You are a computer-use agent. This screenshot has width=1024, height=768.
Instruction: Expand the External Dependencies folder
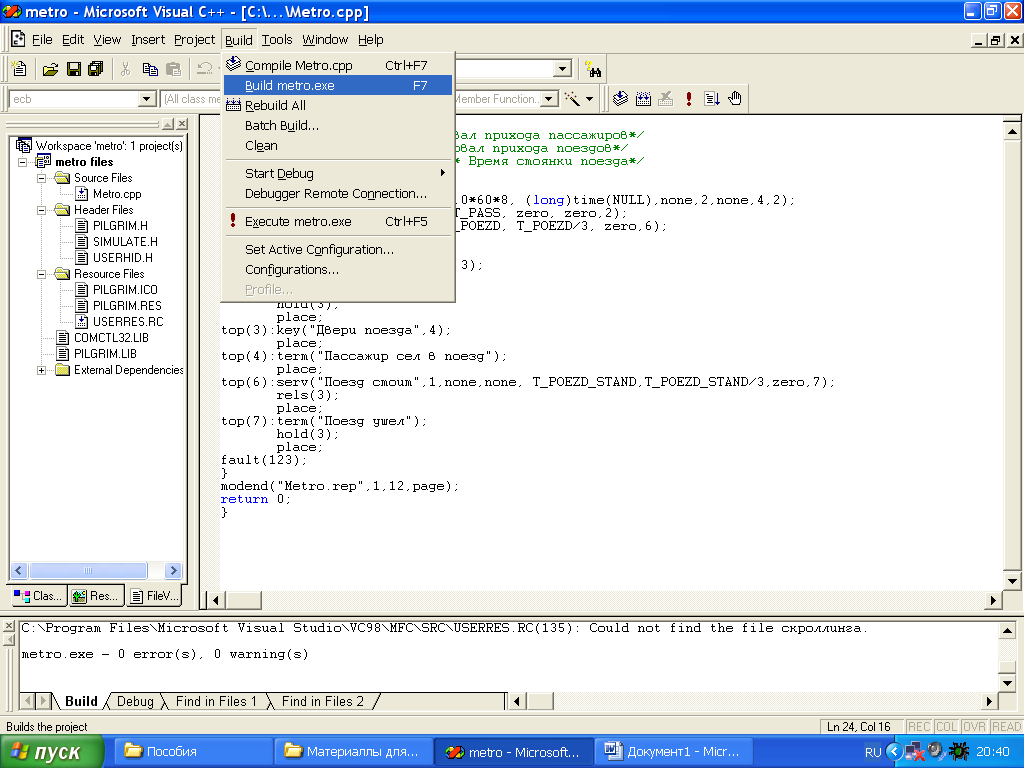coord(42,370)
